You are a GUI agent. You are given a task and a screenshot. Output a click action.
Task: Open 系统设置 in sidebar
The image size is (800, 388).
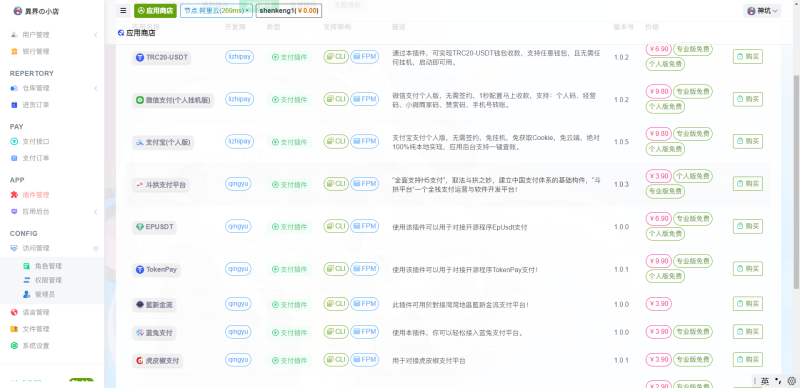click(36, 346)
